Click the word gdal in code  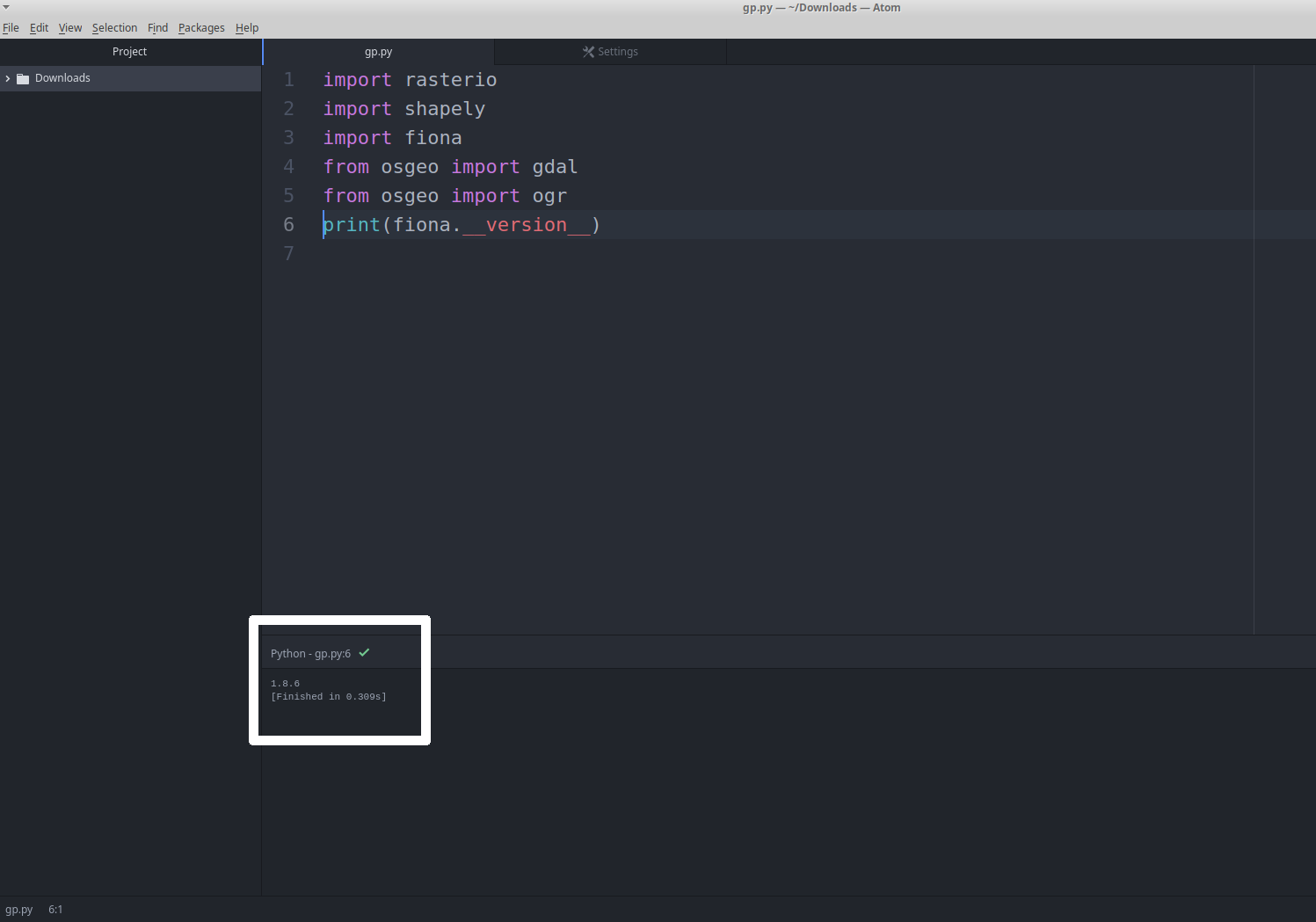[x=555, y=167]
